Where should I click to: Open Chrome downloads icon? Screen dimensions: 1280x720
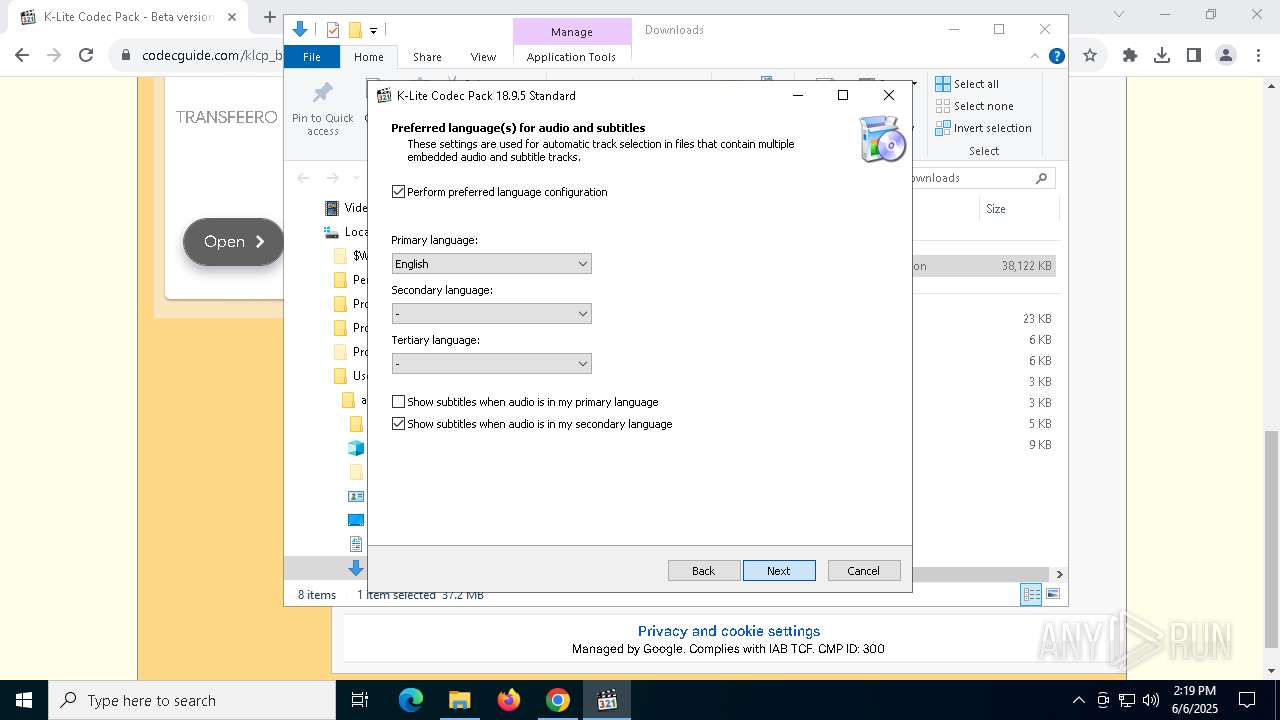click(1162, 56)
